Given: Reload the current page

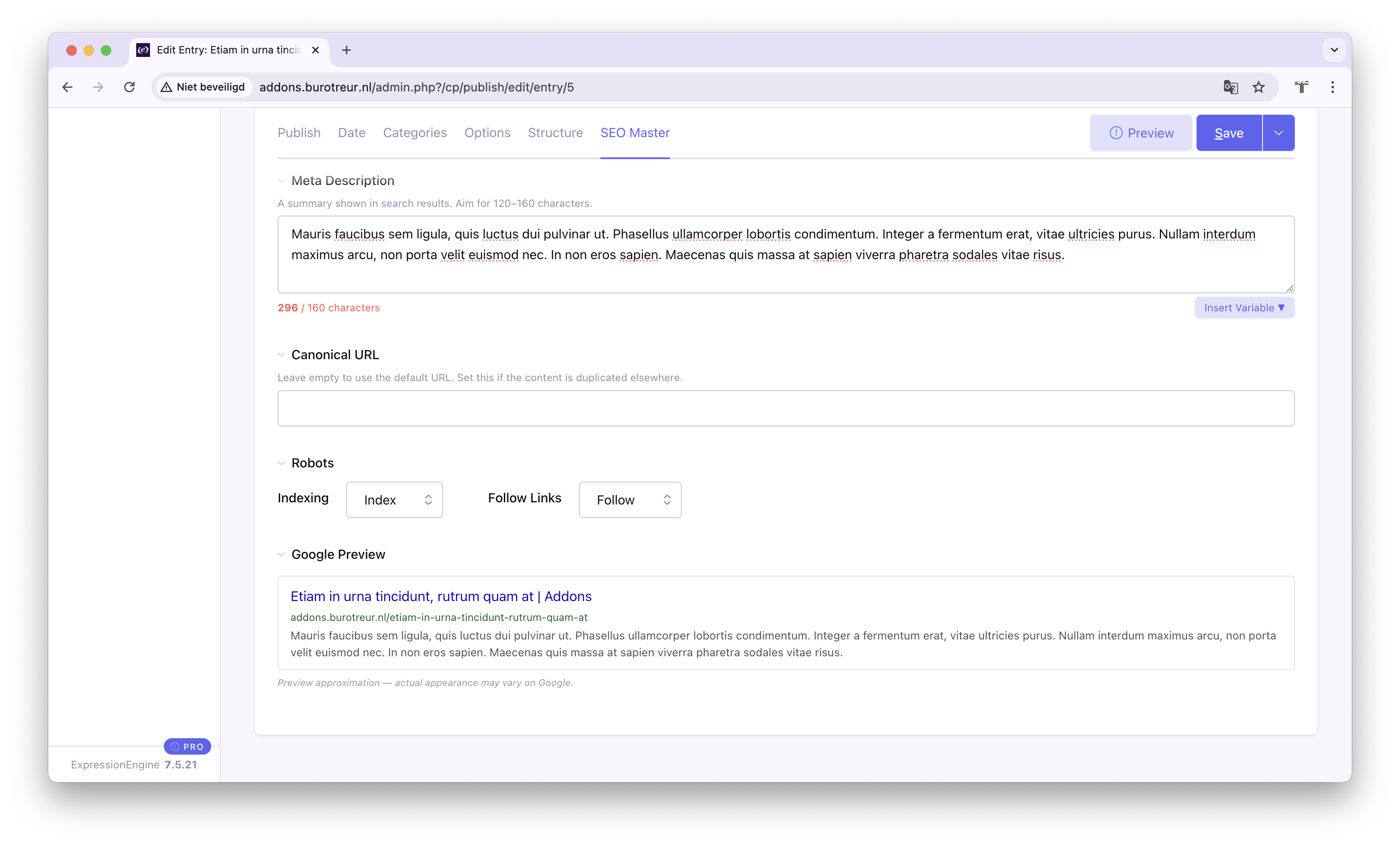Looking at the screenshot, I should (x=130, y=87).
